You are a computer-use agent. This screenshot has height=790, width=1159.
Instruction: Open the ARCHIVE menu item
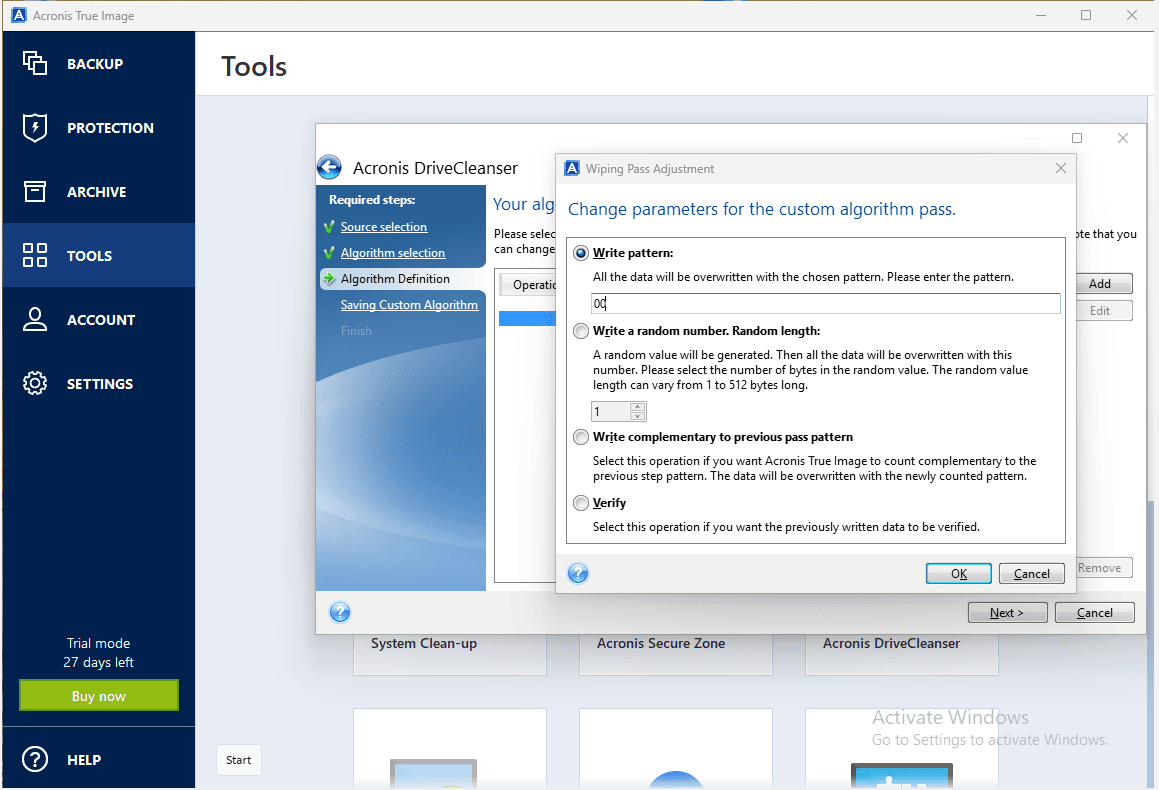point(97,192)
